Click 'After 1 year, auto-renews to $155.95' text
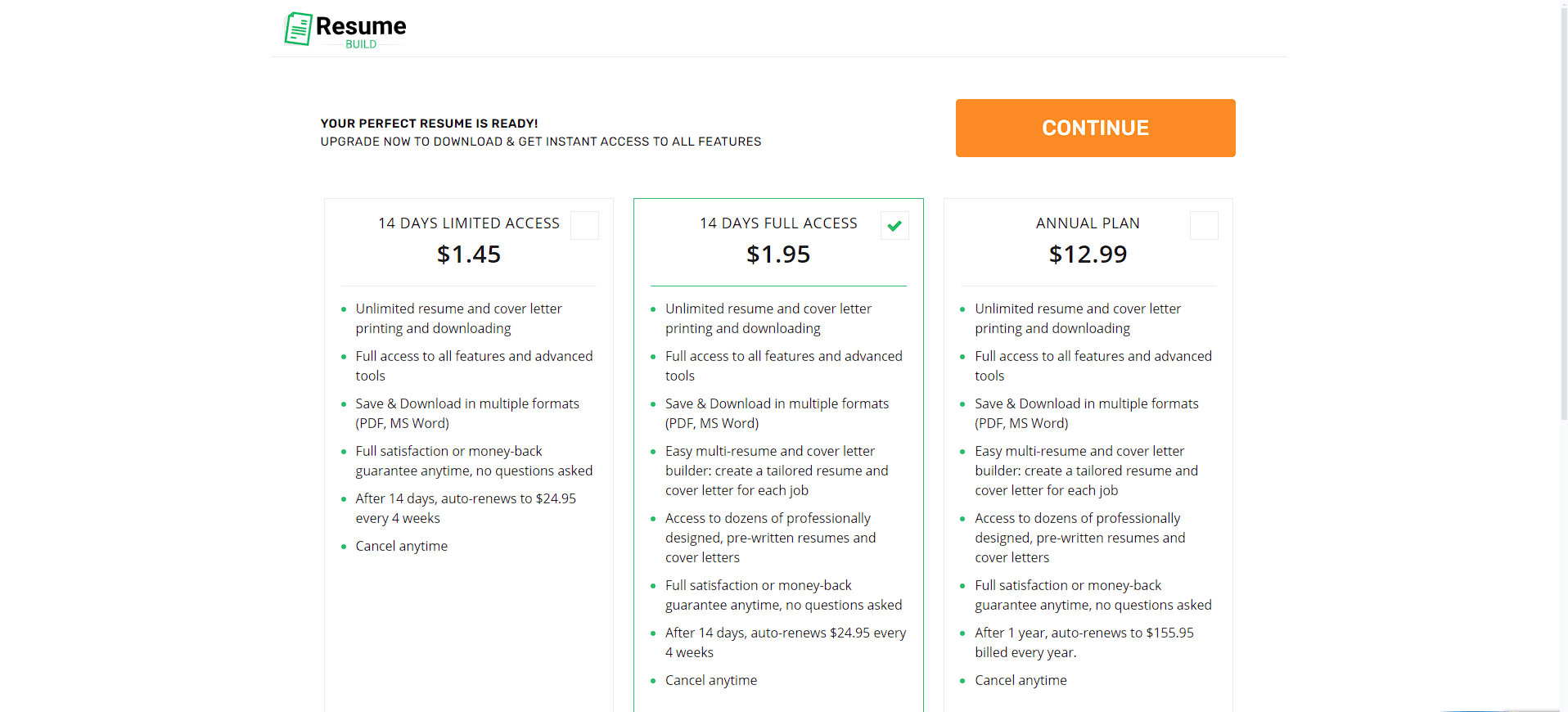 1084,633
